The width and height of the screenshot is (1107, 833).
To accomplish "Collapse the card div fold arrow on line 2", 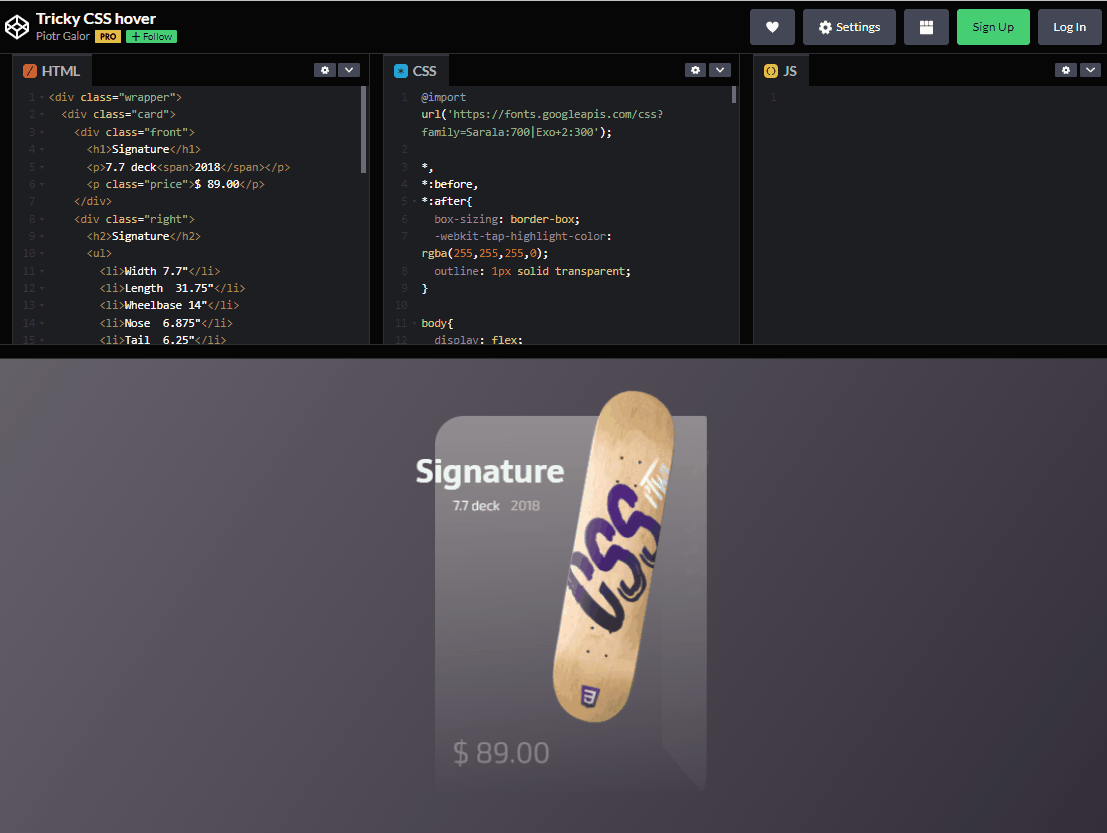I will tap(42, 114).
